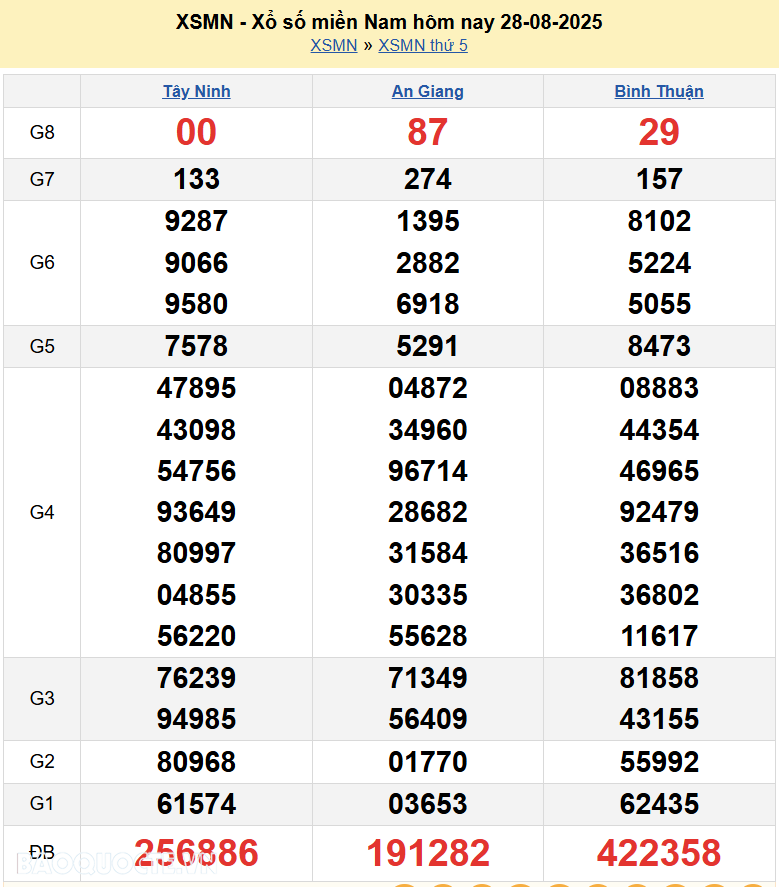
Task: Open the Tây Ninh province link
Action: tap(196, 91)
